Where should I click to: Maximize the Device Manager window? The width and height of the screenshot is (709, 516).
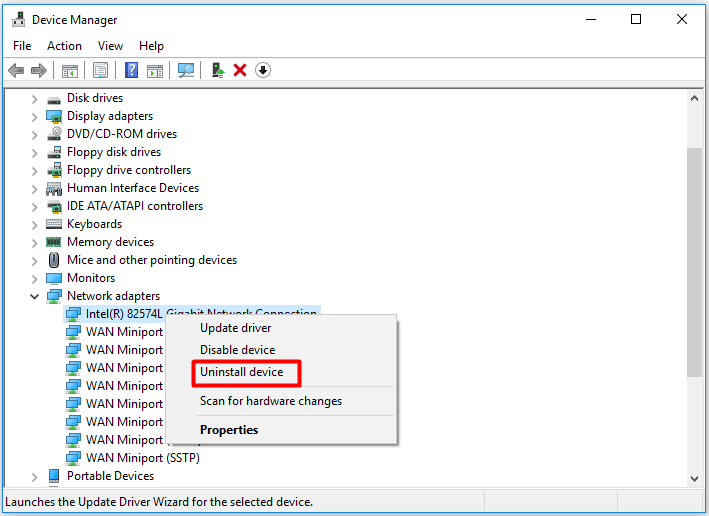coord(636,19)
